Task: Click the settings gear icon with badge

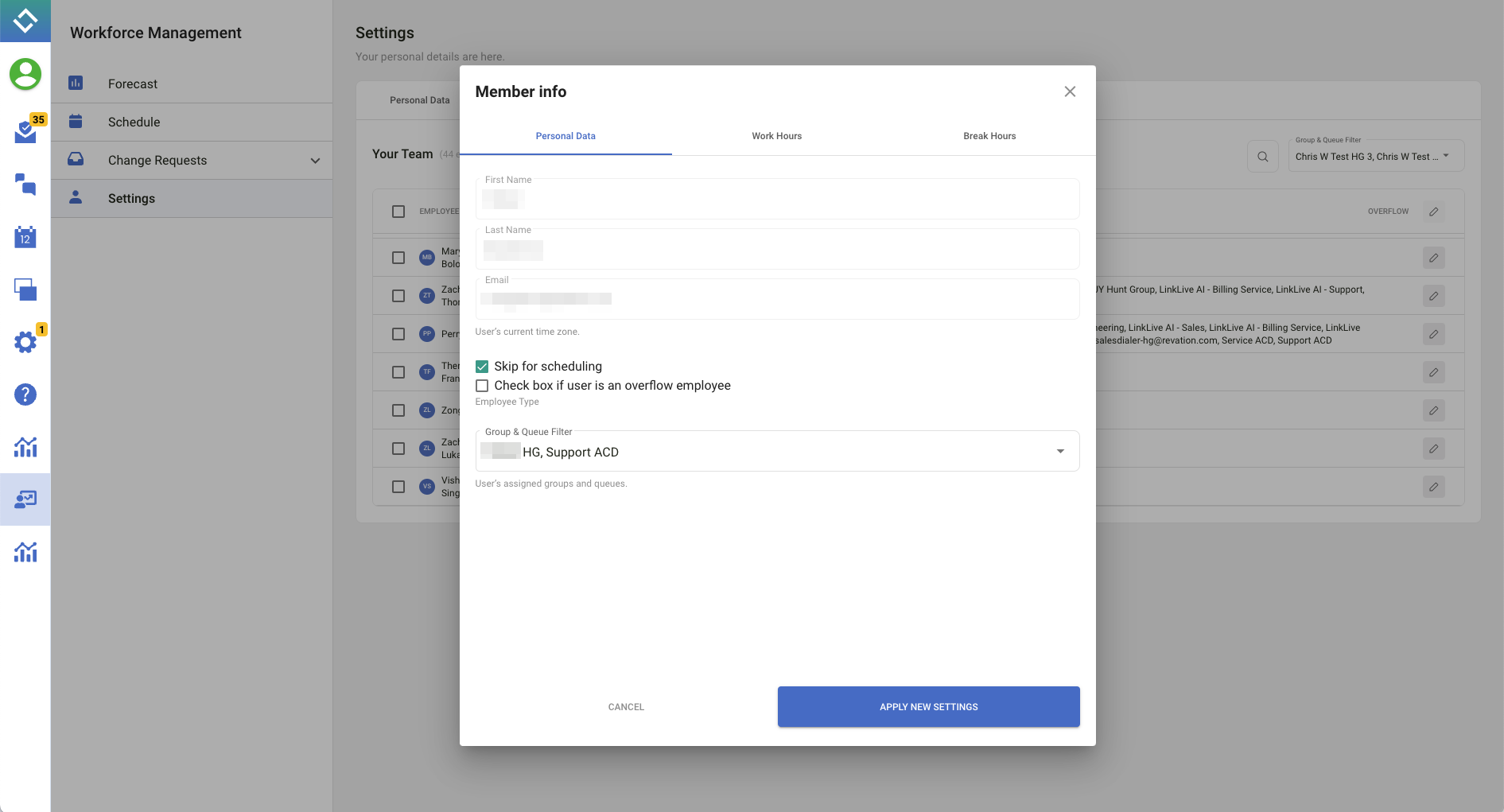Action: pyautogui.click(x=25, y=342)
